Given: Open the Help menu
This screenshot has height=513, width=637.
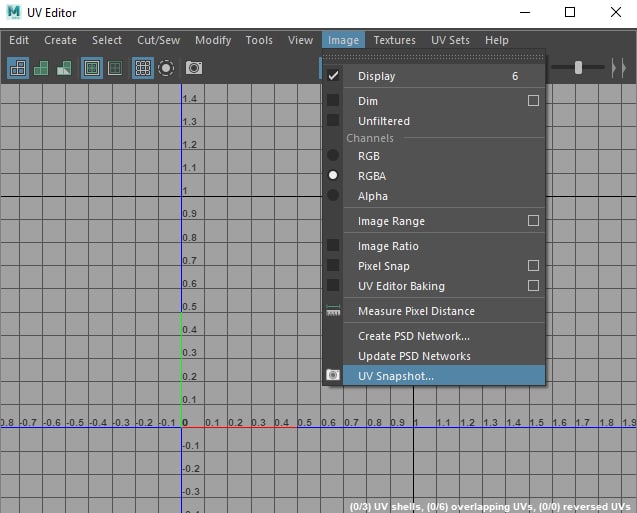Looking at the screenshot, I should (x=496, y=40).
